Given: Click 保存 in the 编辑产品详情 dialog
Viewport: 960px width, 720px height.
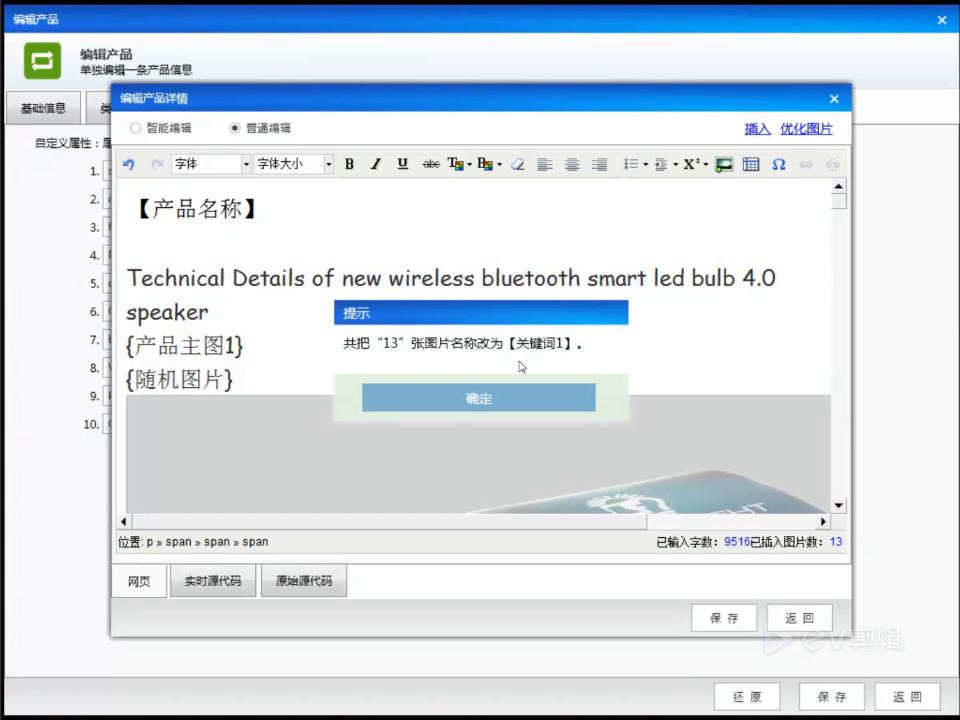Looking at the screenshot, I should click(724, 618).
